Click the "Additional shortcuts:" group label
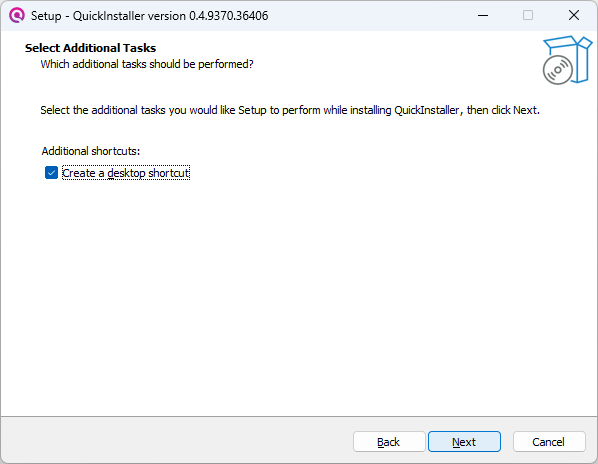Screen dimensions: 598x464 point(91,151)
